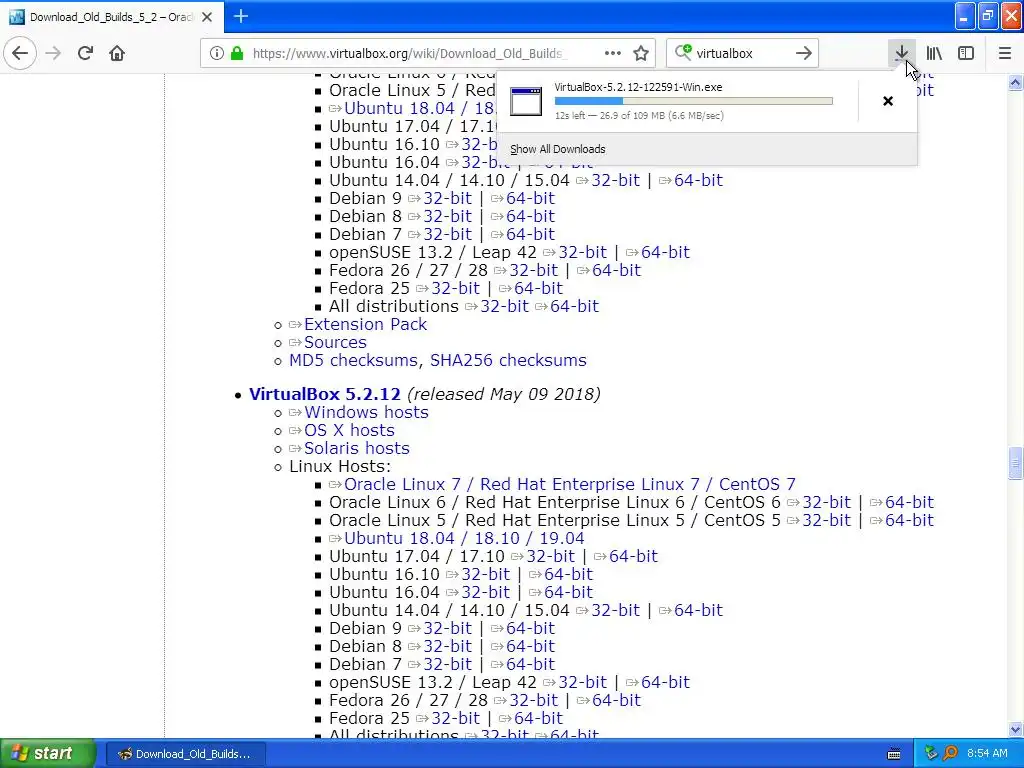Reload the current page
The height and width of the screenshot is (768, 1024).
85,53
